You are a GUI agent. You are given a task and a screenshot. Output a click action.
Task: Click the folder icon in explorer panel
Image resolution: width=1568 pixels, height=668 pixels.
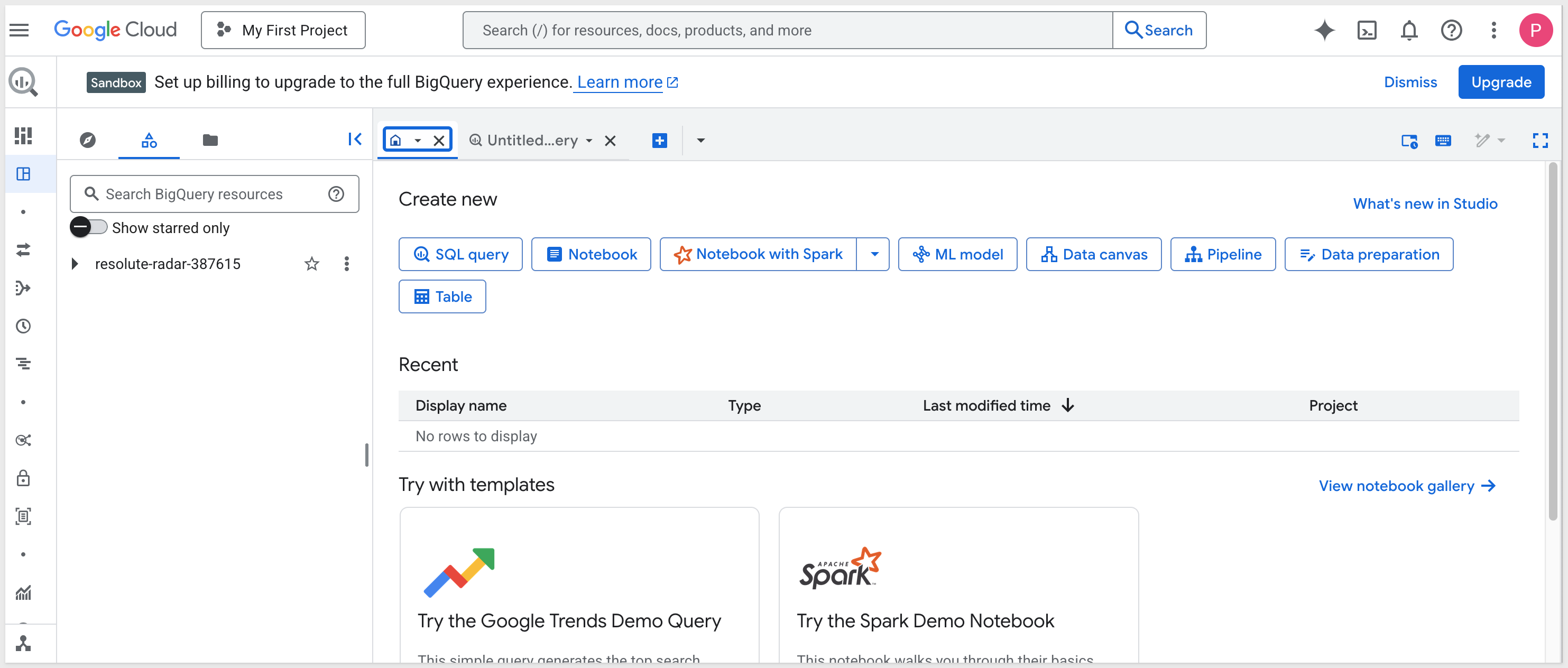(x=210, y=141)
